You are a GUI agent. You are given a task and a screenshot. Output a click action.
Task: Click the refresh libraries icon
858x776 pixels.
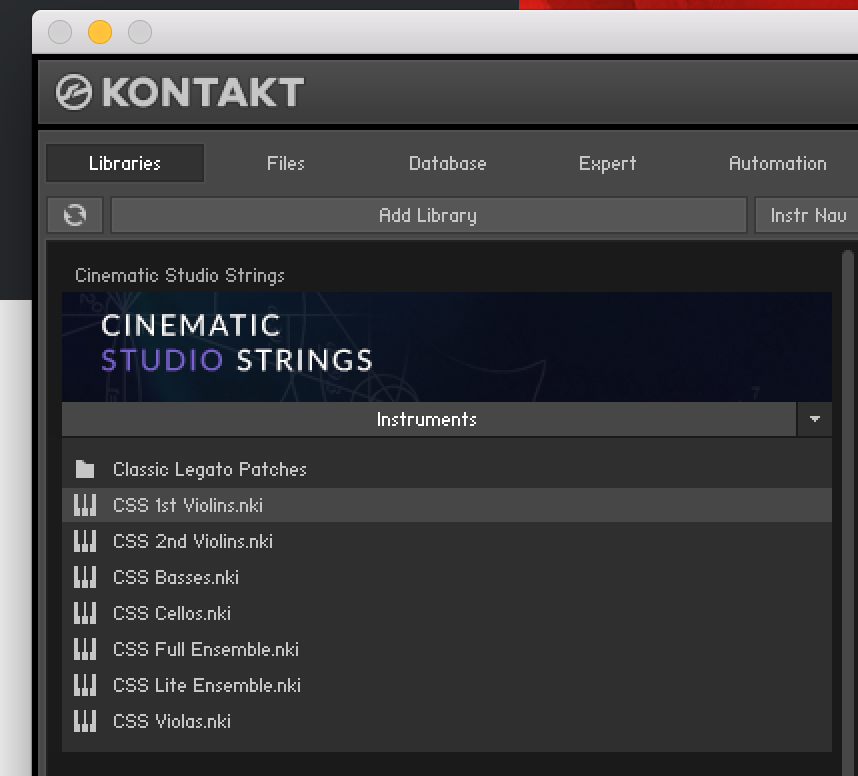[75, 215]
